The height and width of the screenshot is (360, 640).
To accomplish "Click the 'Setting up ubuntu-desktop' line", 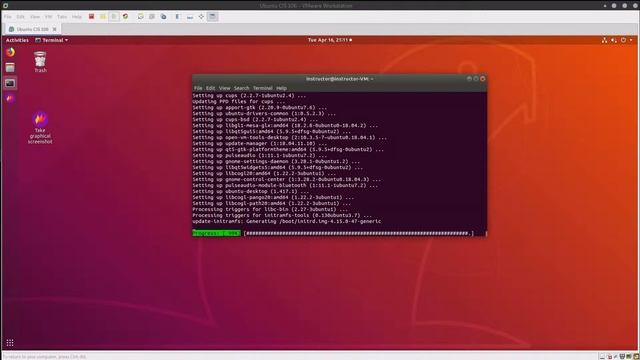I will pyautogui.click(x=251, y=191).
